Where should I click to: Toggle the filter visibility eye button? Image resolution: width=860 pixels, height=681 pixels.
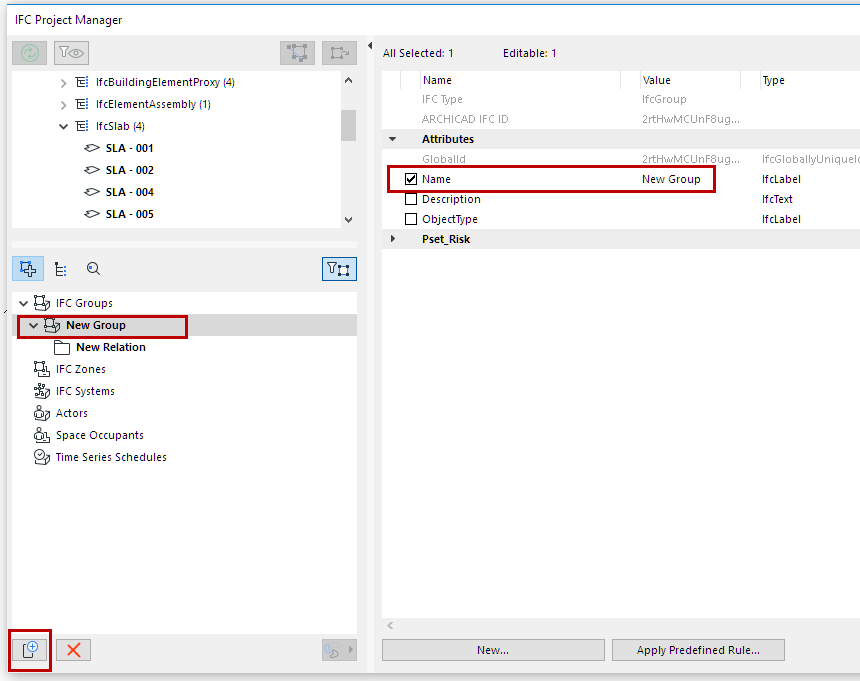pos(71,53)
